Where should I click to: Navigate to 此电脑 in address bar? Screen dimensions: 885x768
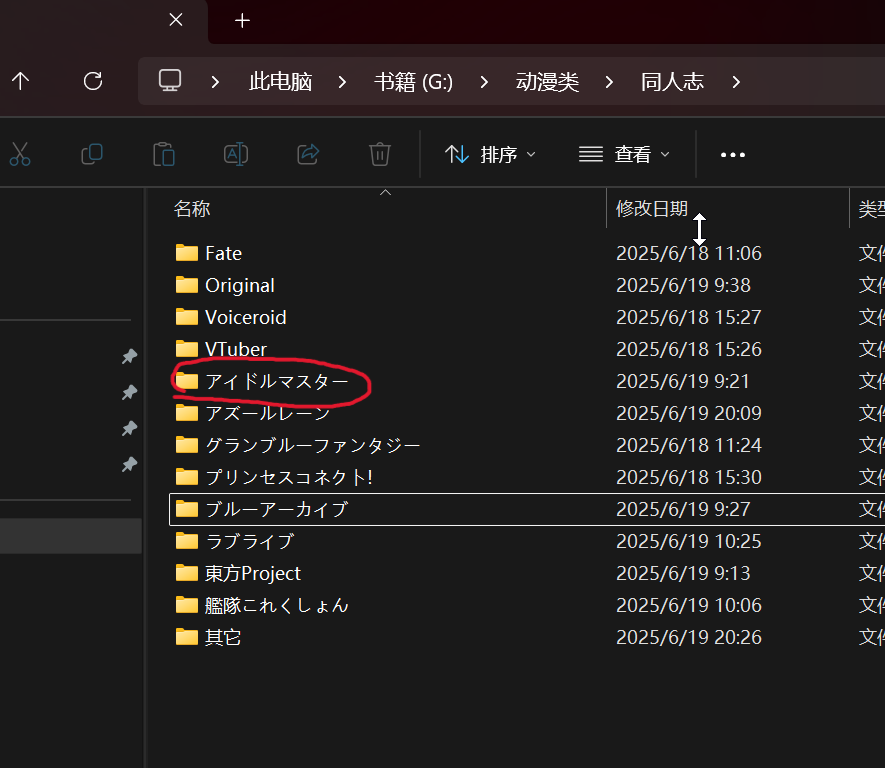pyautogui.click(x=281, y=82)
